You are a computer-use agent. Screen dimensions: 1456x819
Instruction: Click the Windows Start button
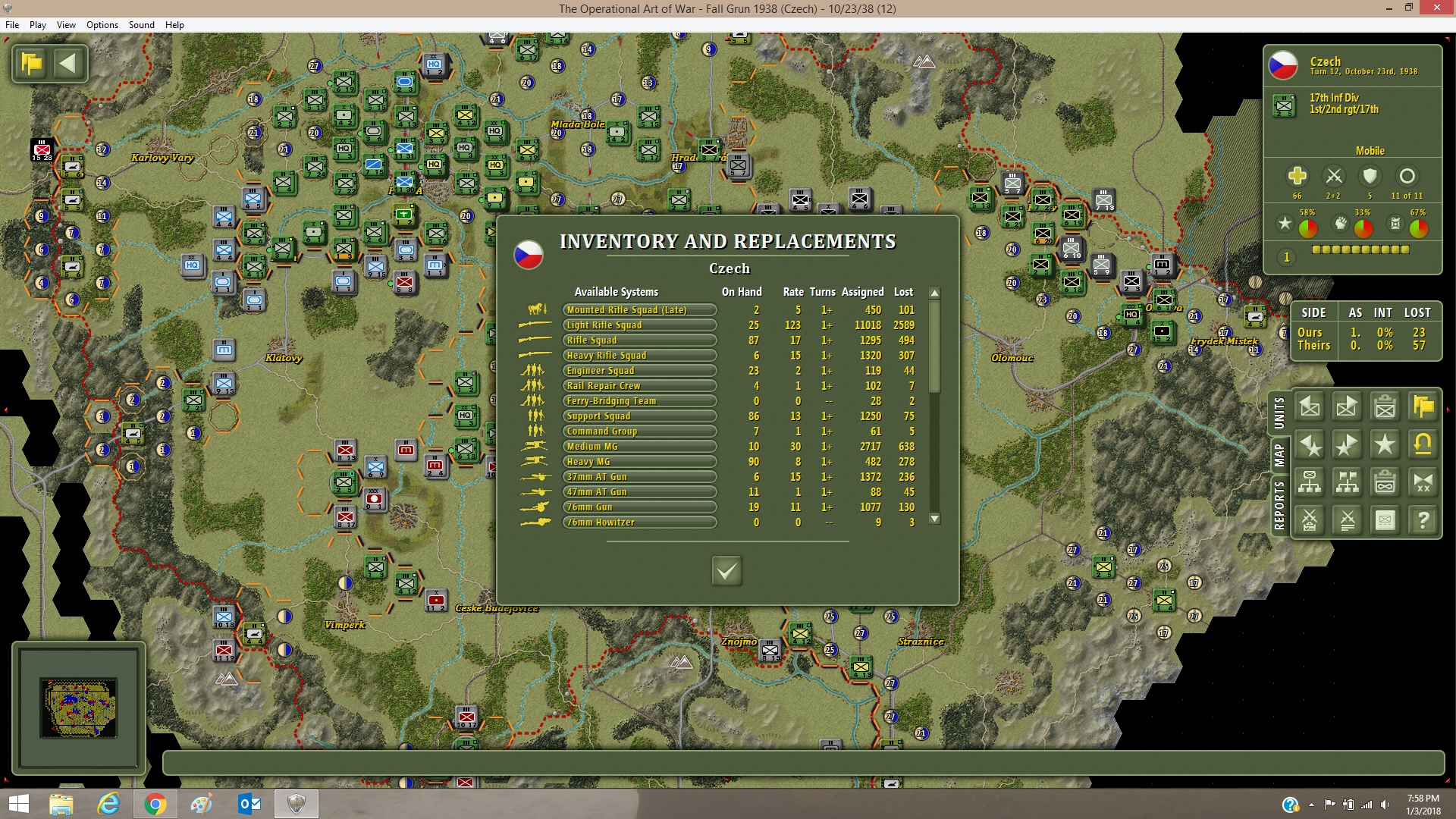point(19,804)
